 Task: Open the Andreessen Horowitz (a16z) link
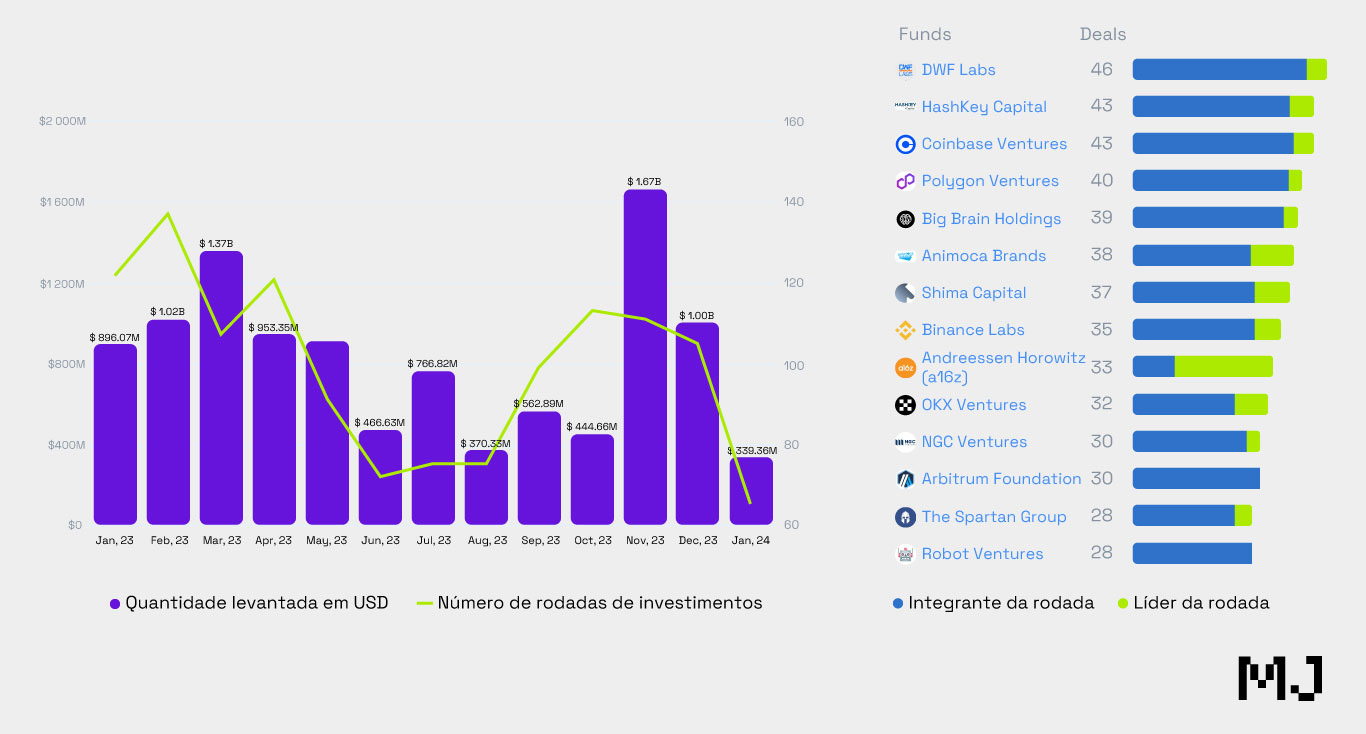point(1003,367)
